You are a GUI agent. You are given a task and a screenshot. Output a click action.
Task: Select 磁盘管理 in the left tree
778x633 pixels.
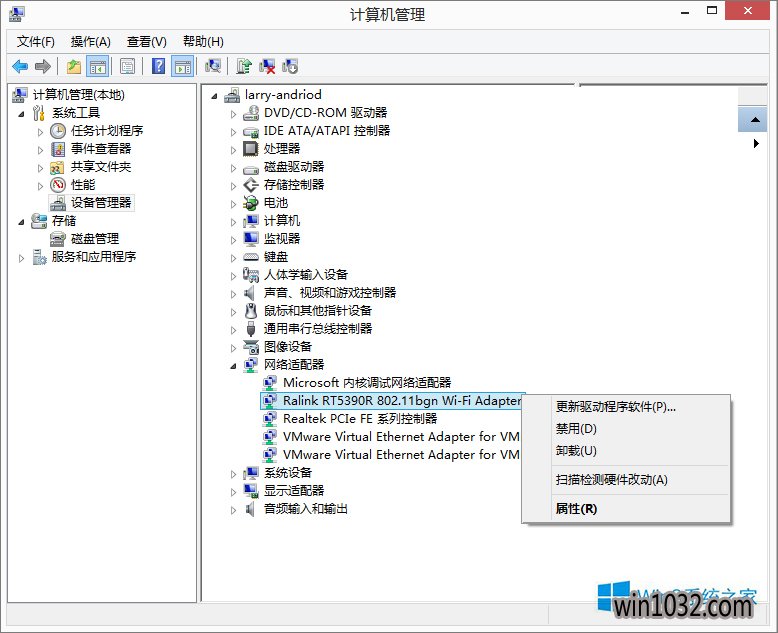[94, 239]
